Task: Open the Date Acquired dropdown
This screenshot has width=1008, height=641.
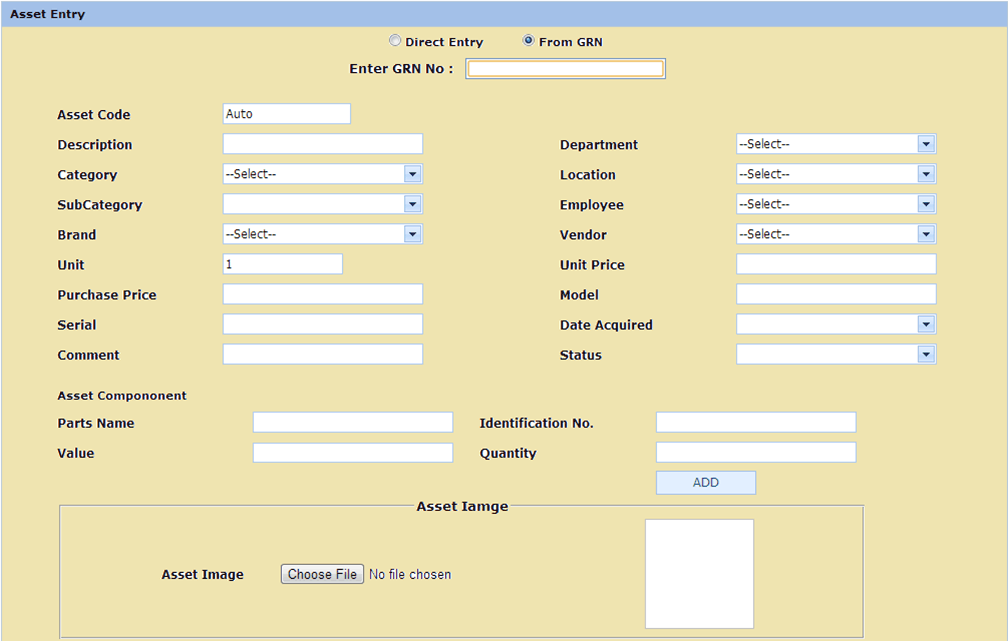Action: pos(835,324)
